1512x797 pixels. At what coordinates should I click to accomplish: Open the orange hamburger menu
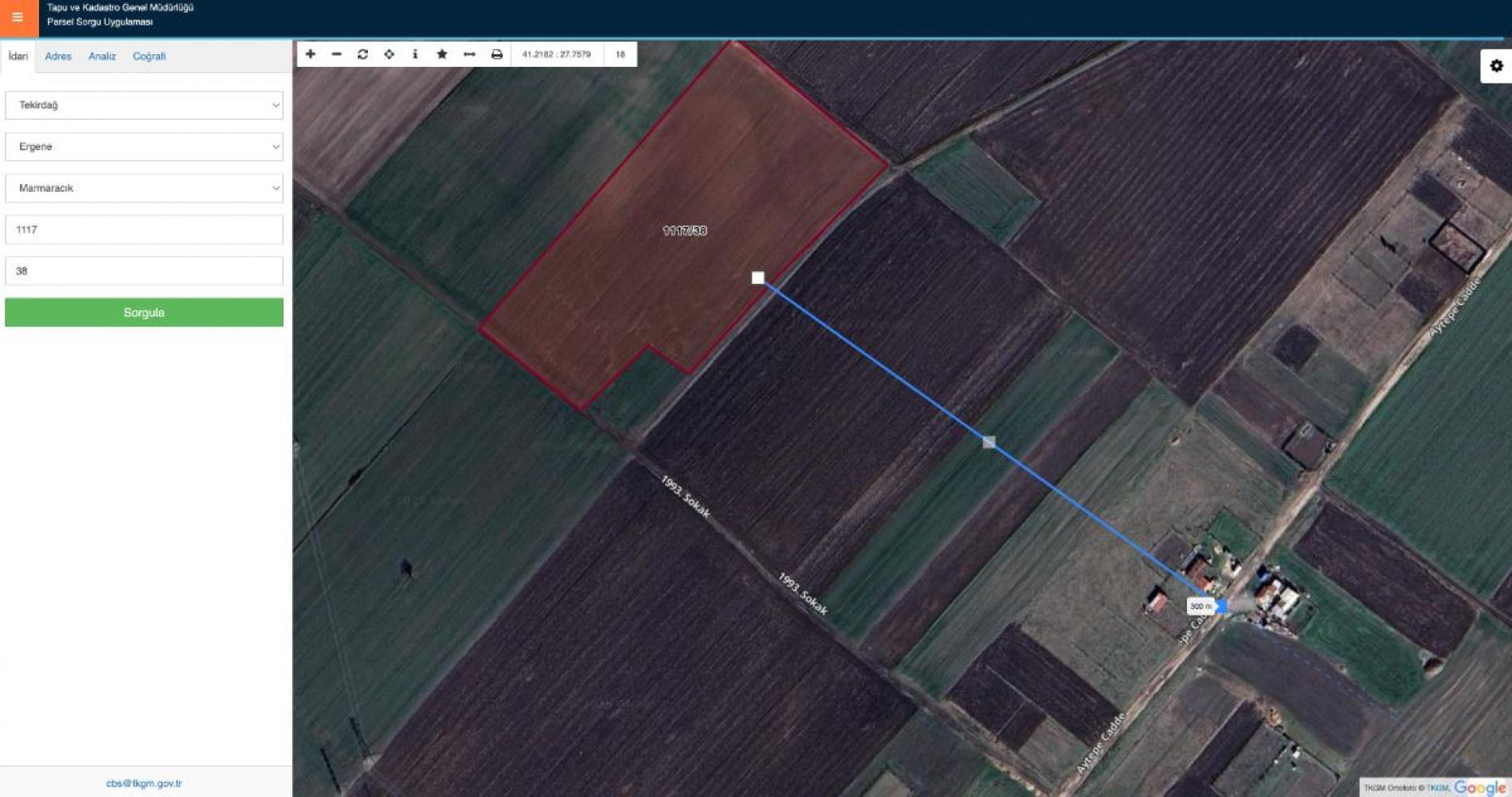(18, 18)
